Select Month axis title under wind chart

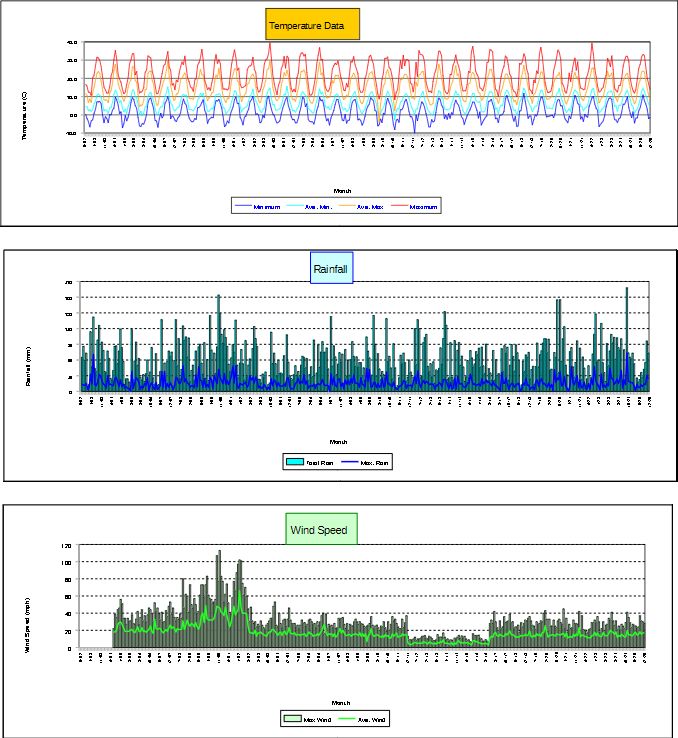click(x=341, y=702)
